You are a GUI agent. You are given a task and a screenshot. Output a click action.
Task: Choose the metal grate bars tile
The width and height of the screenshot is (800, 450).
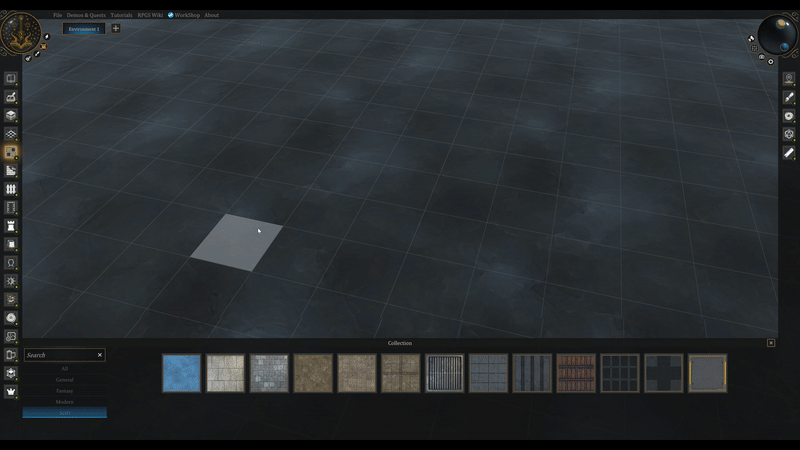coord(444,373)
